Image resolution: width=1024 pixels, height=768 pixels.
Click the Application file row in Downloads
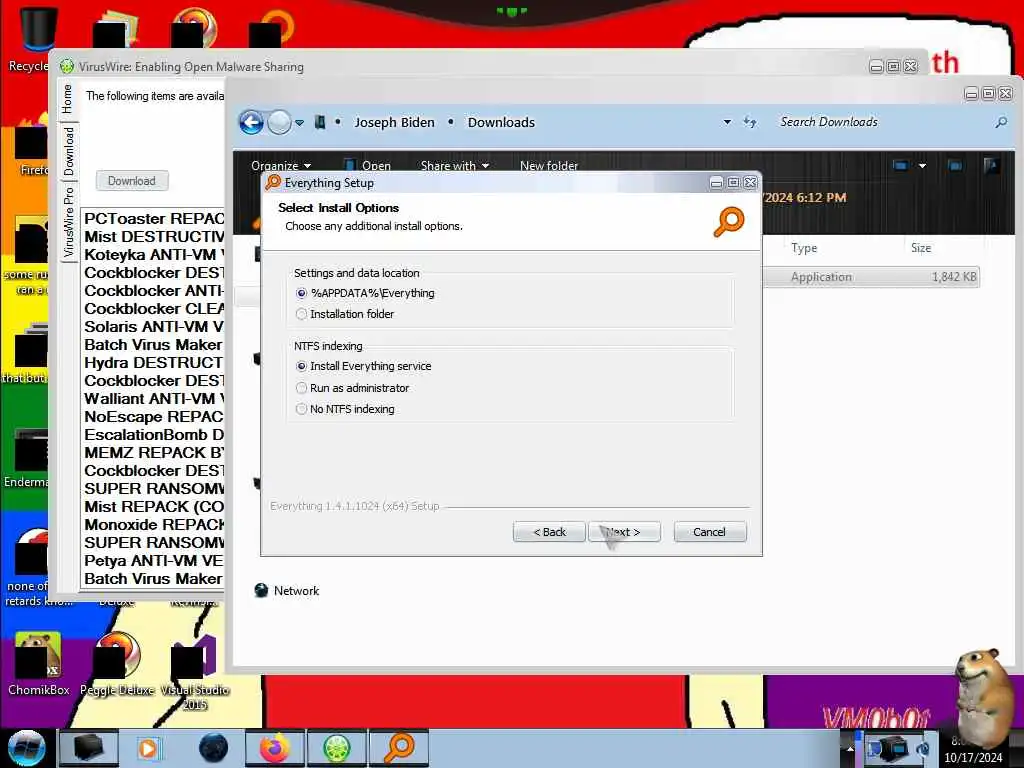(871, 277)
